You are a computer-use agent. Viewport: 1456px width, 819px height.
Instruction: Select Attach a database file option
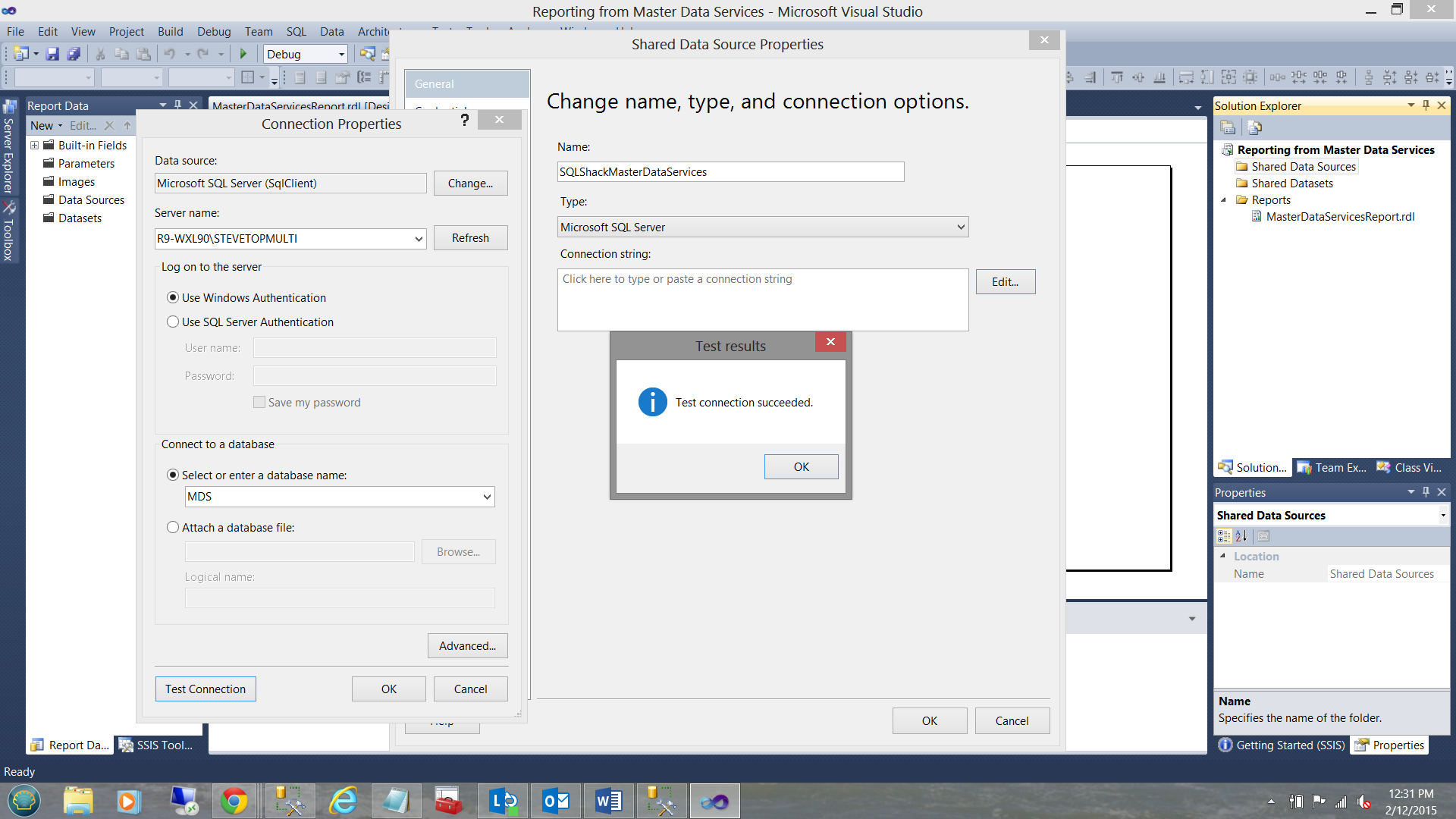pyautogui.click(x=173, y=528)
